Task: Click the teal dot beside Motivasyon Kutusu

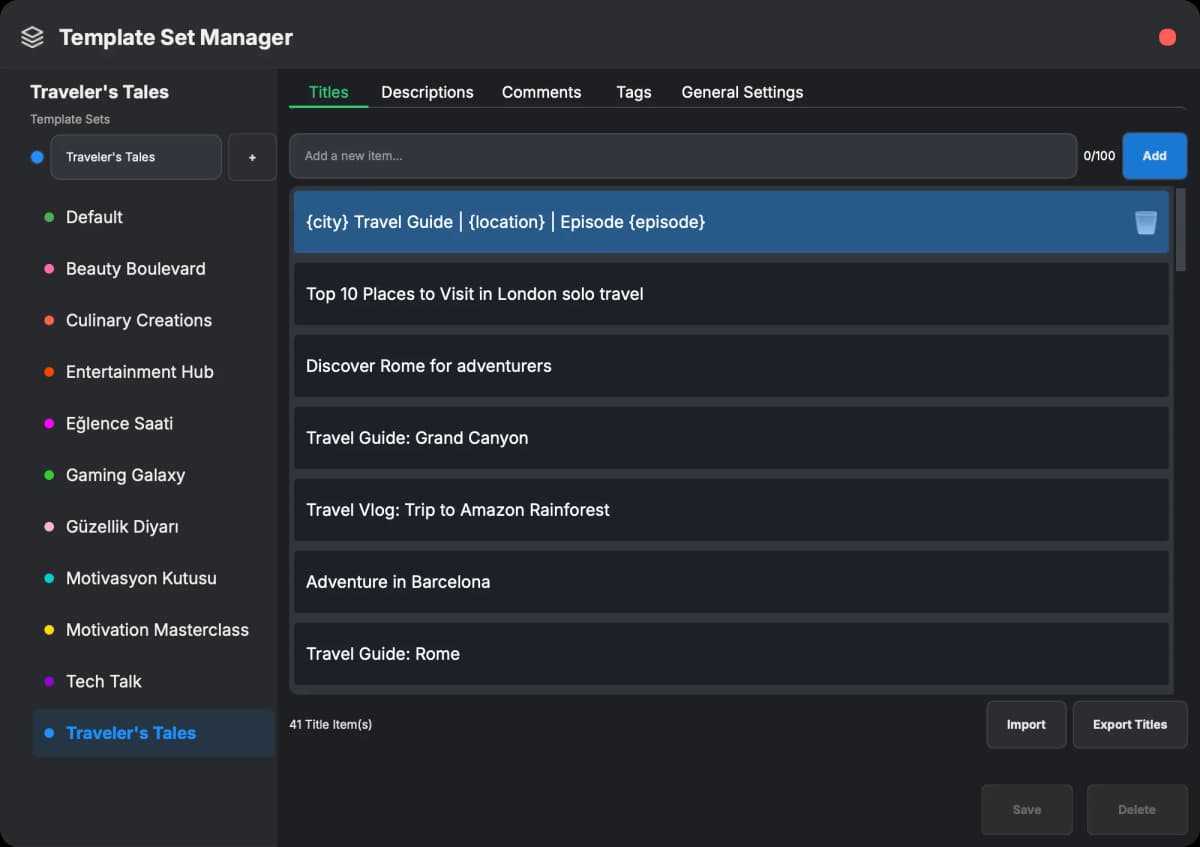Action: [x=48, y=578]
